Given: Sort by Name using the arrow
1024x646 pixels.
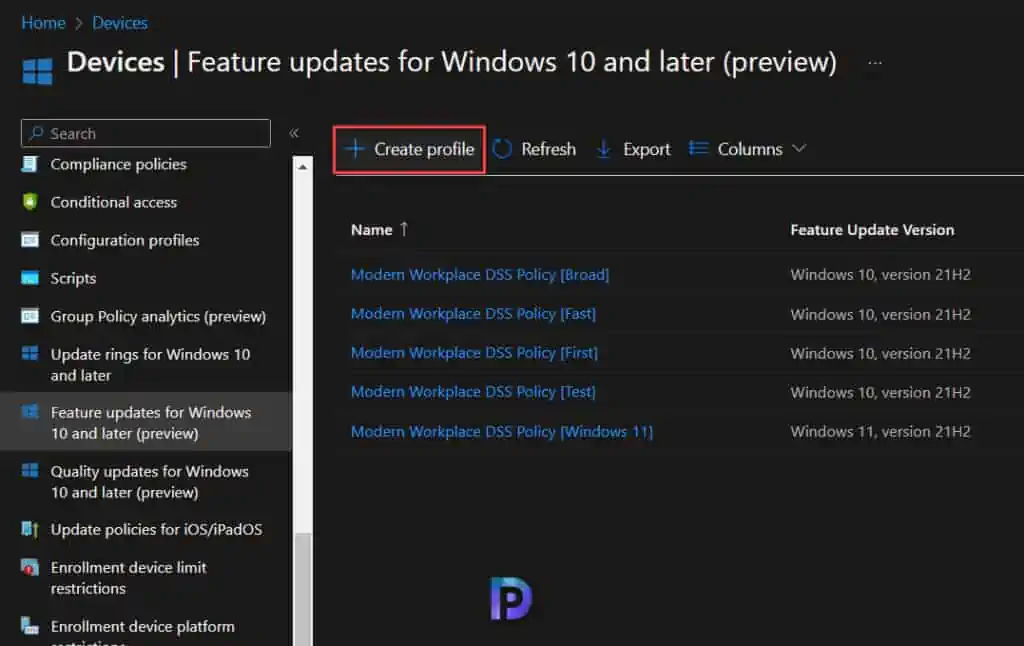Looking at the screenshot, I should coord(404,229).
